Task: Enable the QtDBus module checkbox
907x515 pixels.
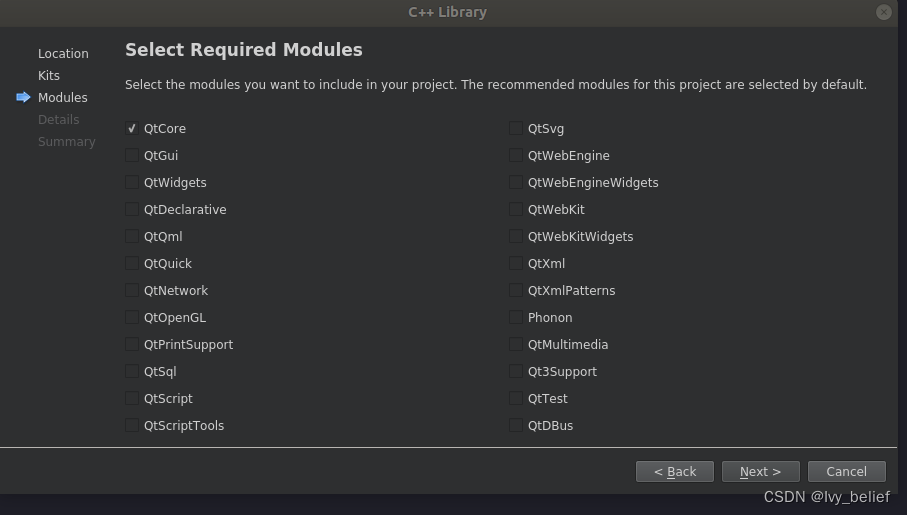Action: (x=515, y=425)
